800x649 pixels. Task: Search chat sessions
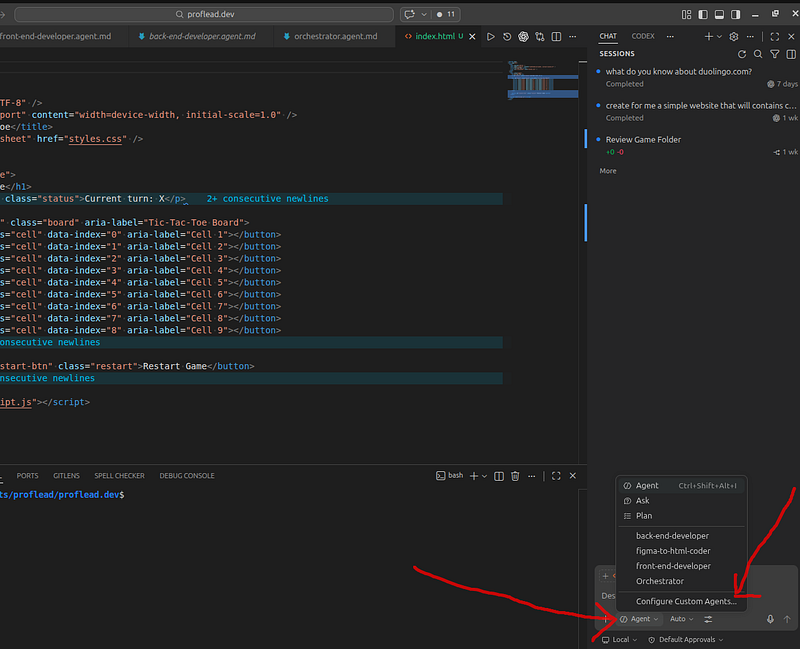point(758,54)
